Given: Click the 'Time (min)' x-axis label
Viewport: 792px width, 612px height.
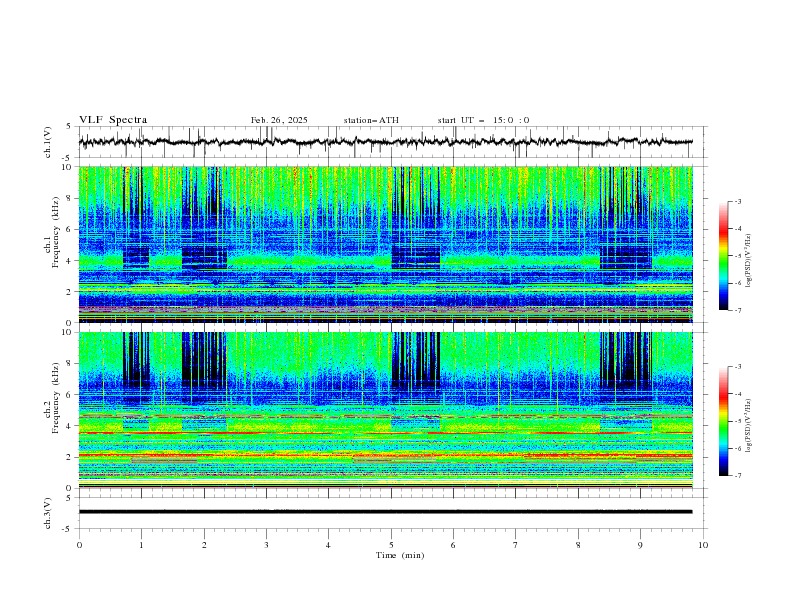Looking at the screenshot, I should 400,555.
